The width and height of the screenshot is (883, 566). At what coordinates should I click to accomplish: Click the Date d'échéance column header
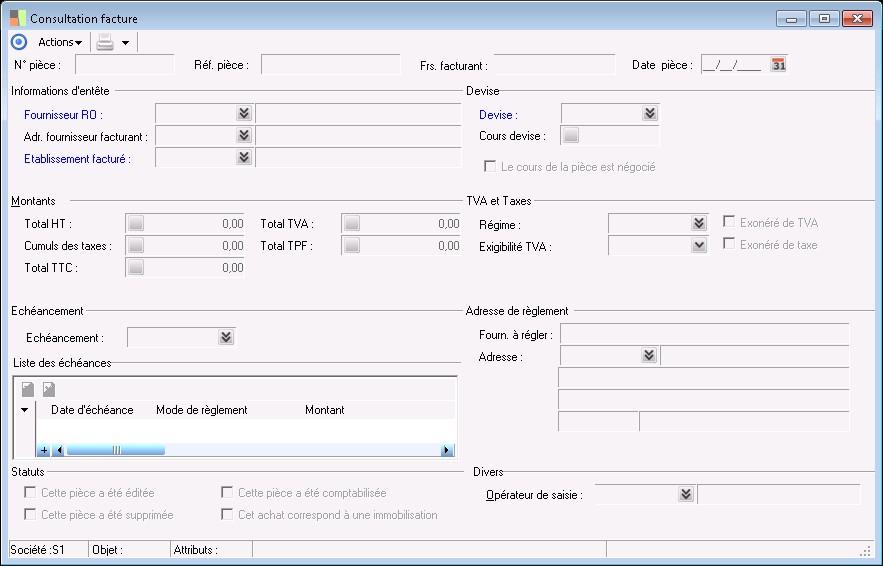pyautogui.click(x=92, y=410)
